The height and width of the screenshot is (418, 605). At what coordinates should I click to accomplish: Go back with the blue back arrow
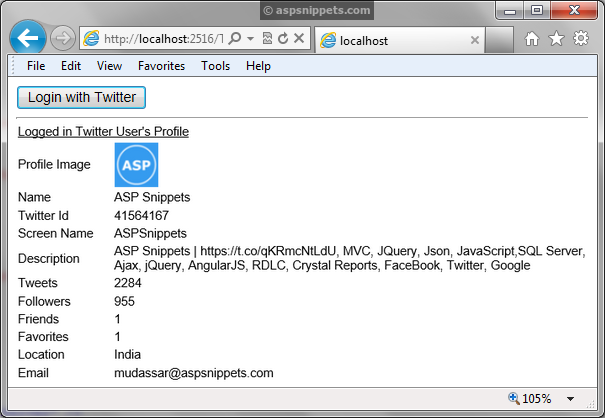tap(27, 38)
